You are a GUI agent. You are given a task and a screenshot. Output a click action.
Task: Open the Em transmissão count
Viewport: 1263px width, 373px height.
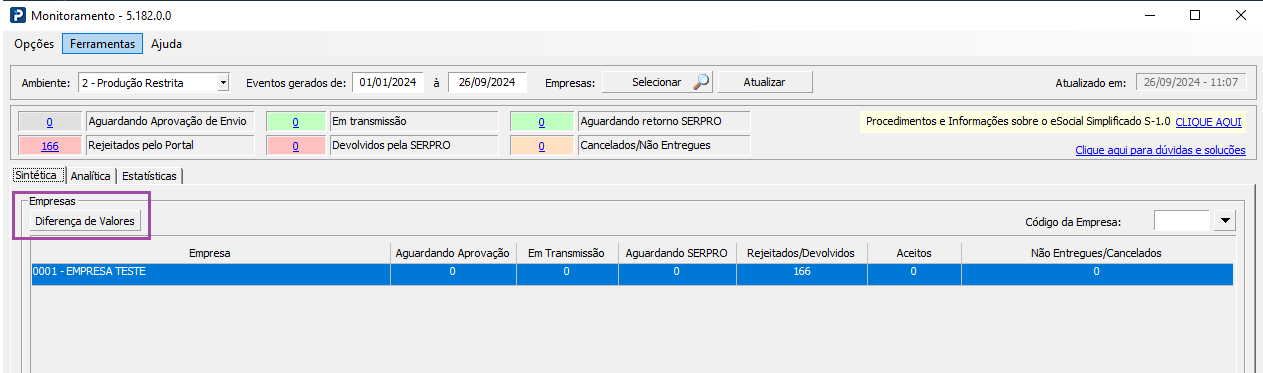pos(296,122)
